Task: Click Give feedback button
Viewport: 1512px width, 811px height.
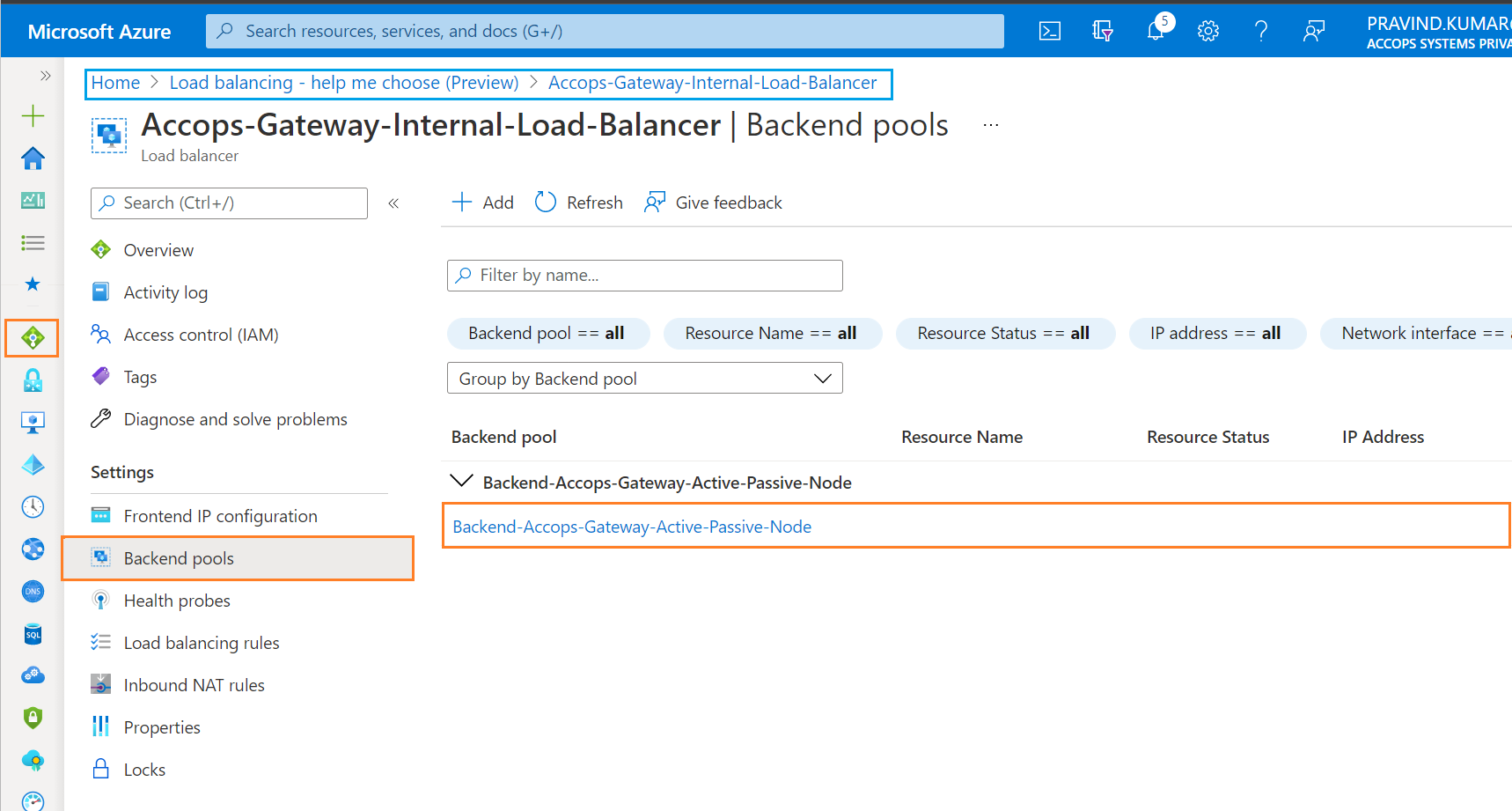Action: tap(714, 203)
